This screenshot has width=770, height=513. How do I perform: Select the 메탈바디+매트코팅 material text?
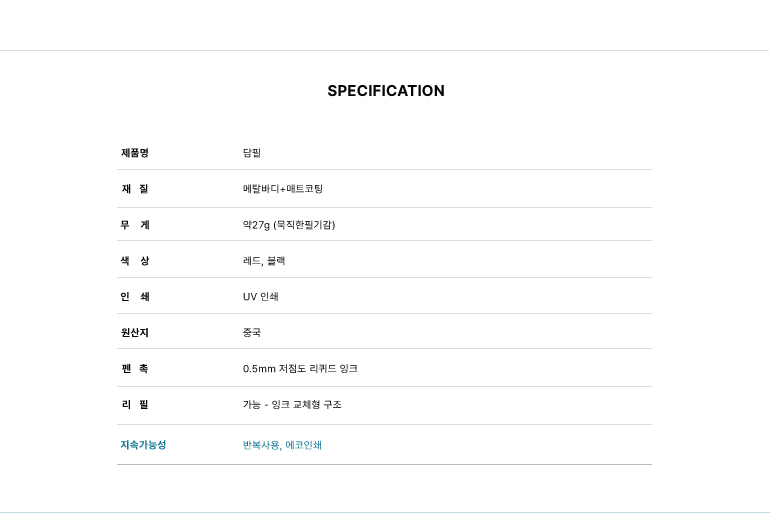coord(283,189)
